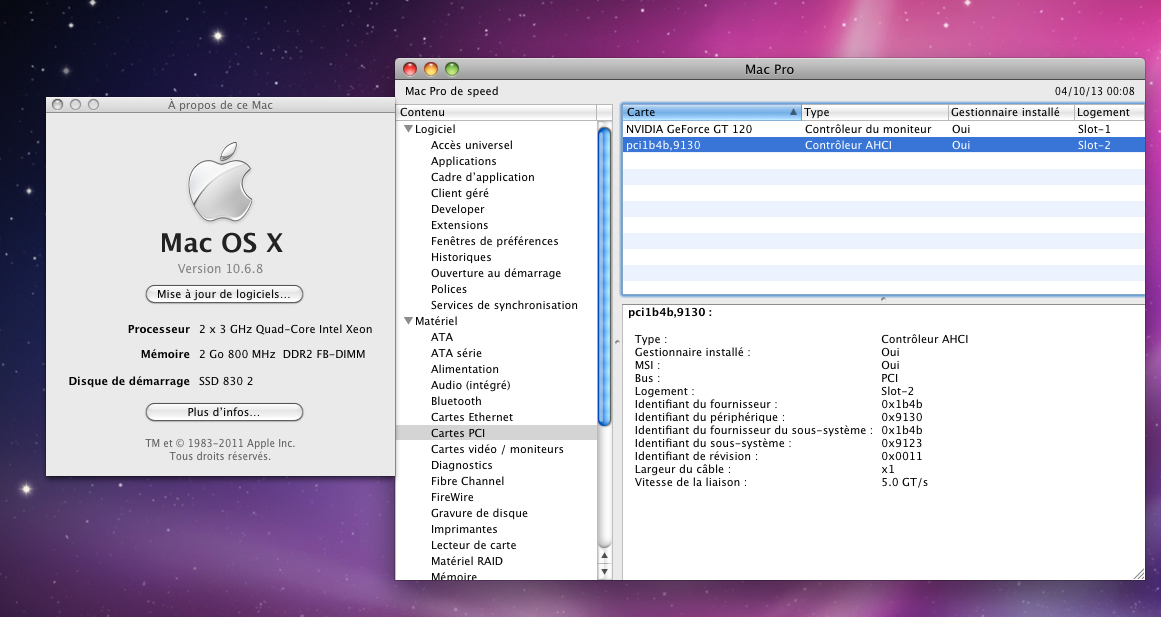Click the Slot-2 value in the table

coord(1094,145)
